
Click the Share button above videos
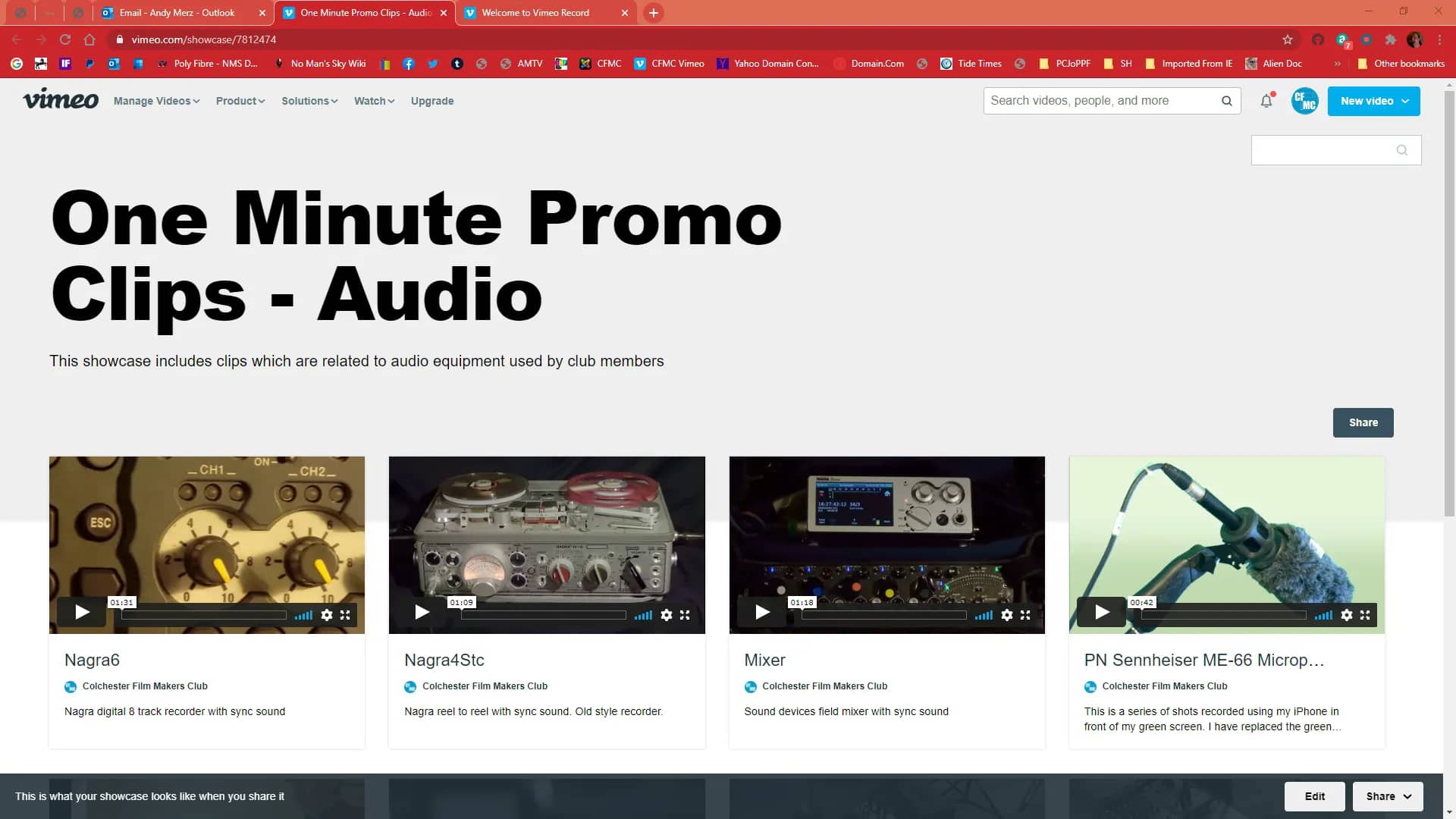1363,422
